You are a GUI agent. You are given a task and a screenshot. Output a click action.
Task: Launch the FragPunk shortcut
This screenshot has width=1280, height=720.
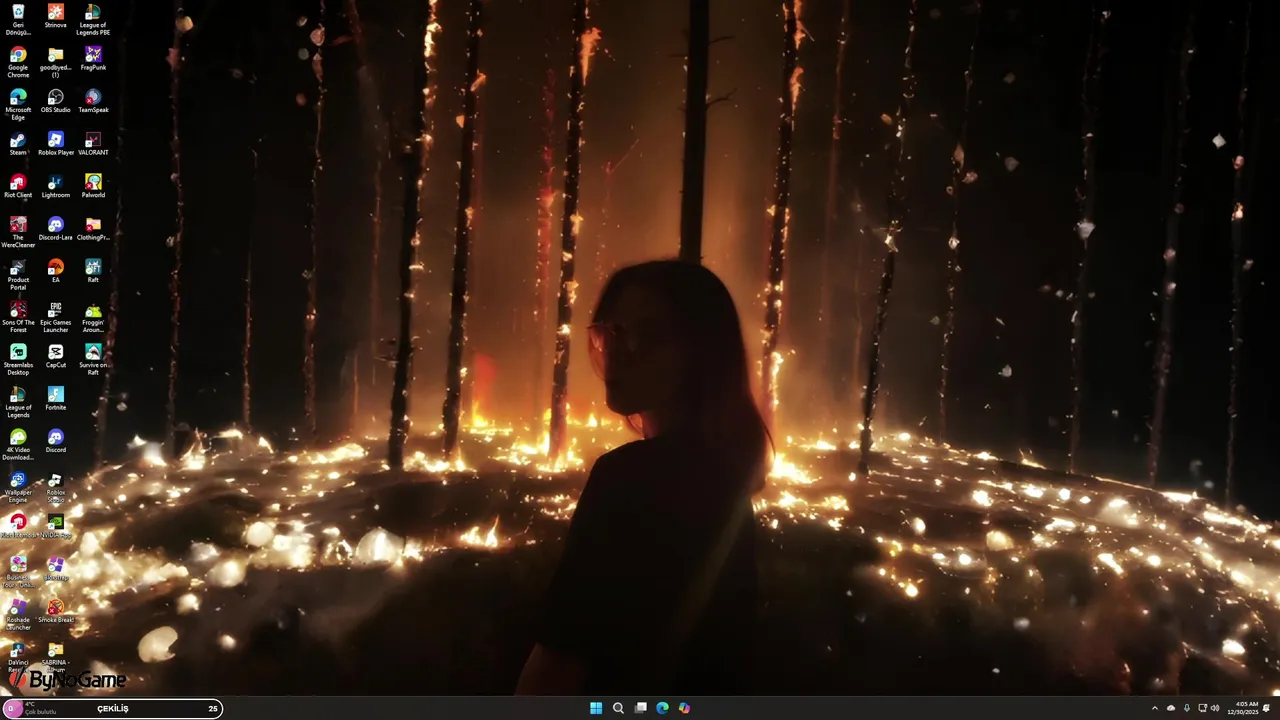pyautogui.click(x=93, y=58)
